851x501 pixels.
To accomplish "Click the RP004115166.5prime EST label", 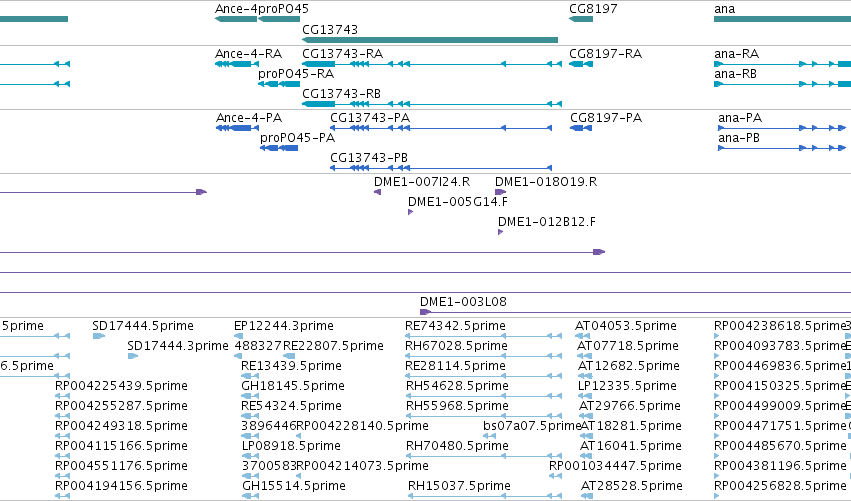I will (x=122, y=446).
